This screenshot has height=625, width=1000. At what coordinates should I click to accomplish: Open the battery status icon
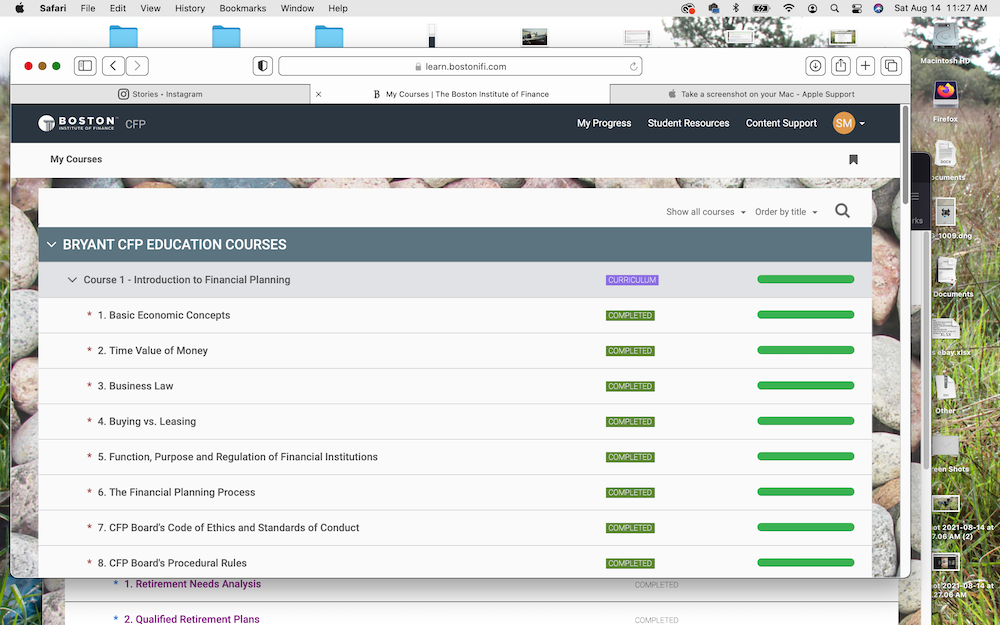tap(761, 8)
